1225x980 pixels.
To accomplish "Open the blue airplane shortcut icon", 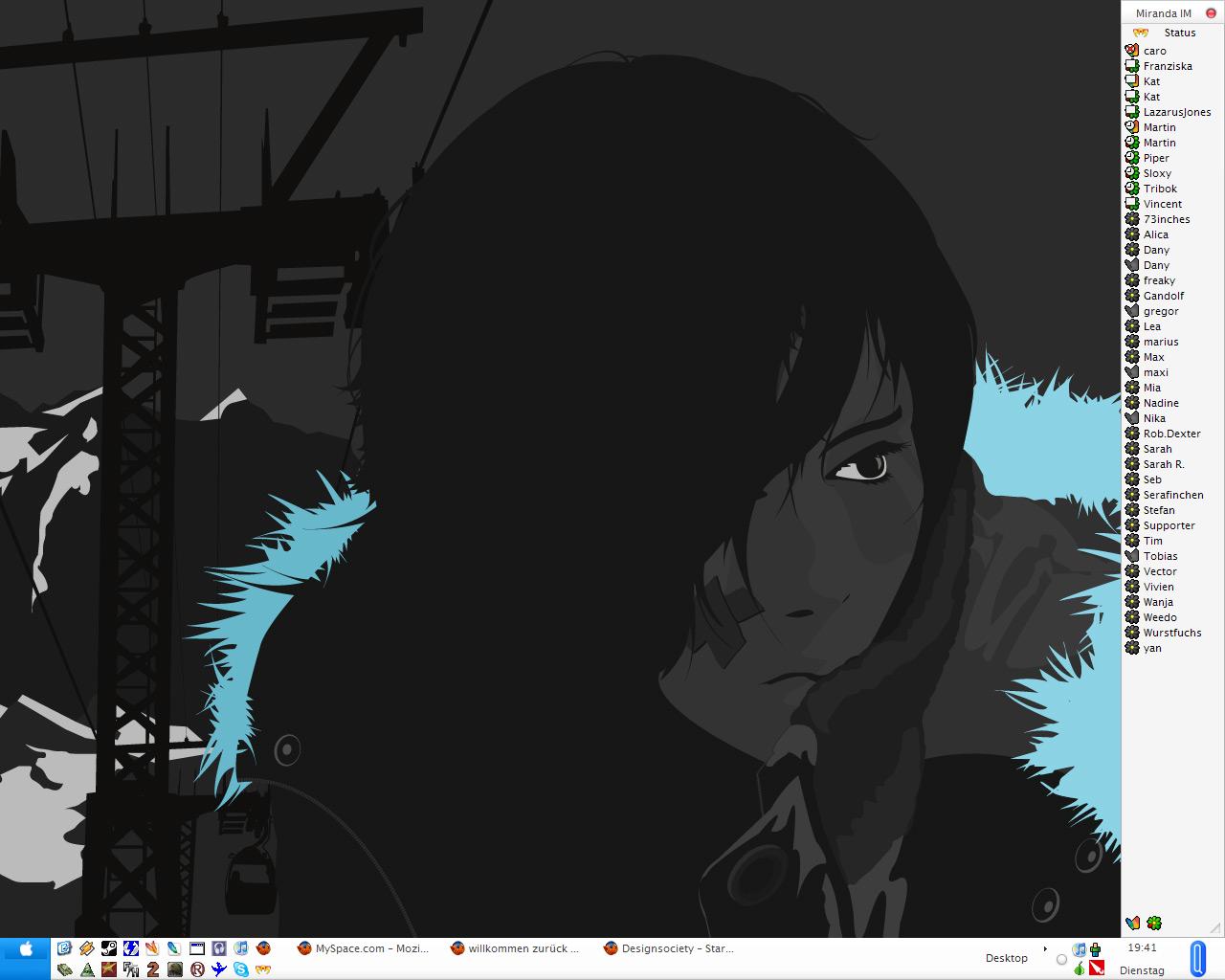I will click(219, 969).
